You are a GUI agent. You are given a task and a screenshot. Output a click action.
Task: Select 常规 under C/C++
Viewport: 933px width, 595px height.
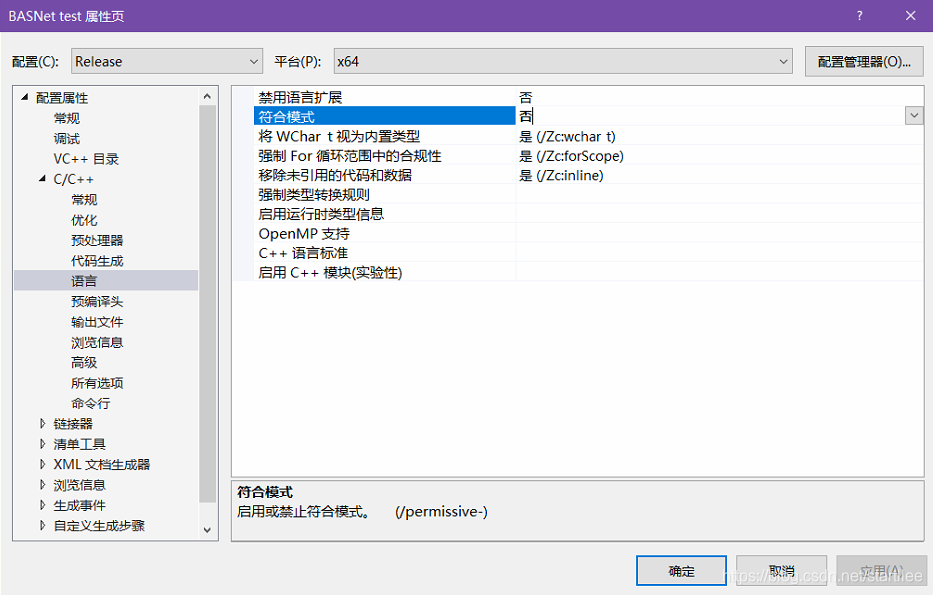pyautogui.click(x=84, y=199)
